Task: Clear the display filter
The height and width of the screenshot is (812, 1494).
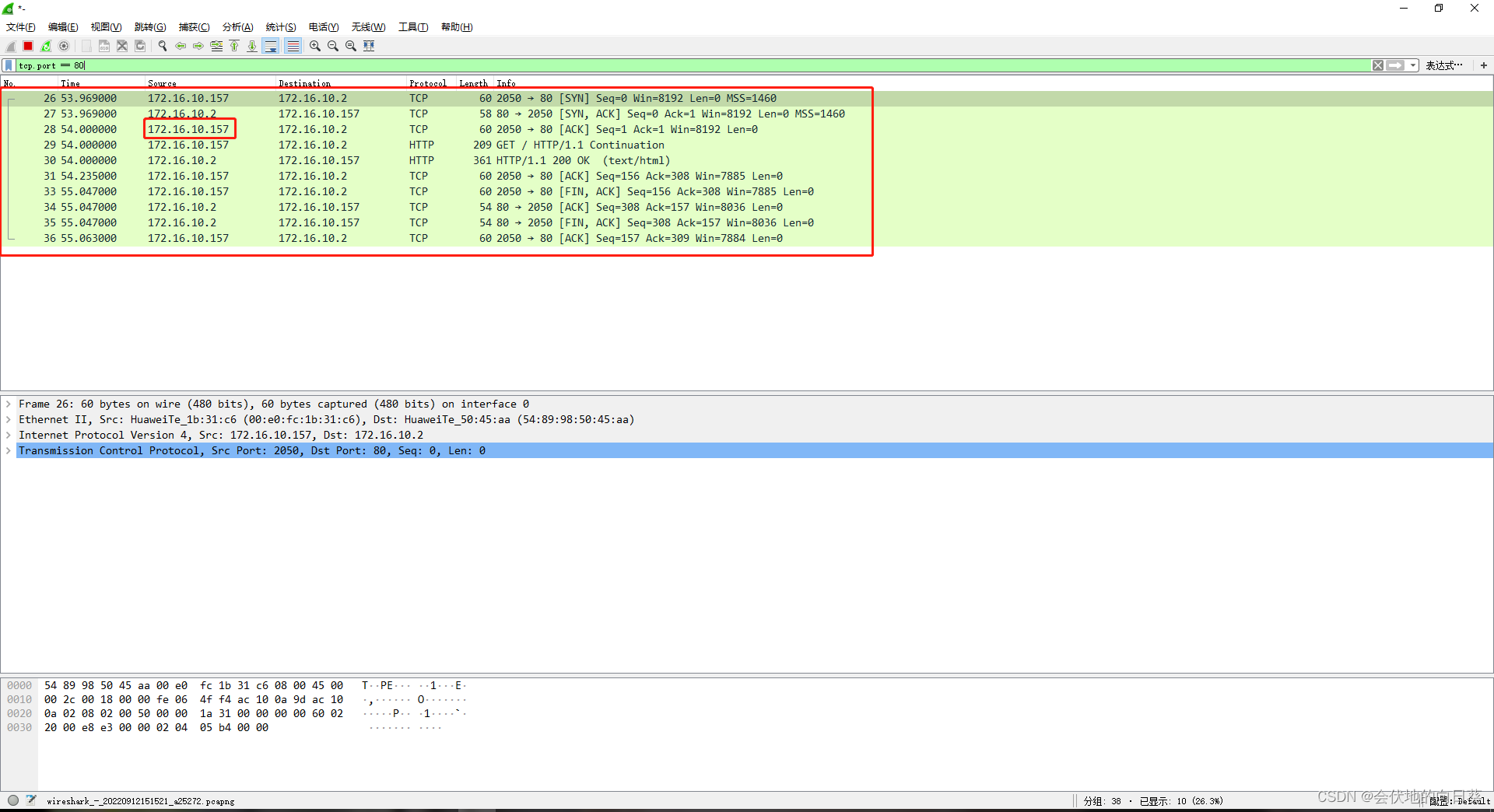Action: [1378, 65]
